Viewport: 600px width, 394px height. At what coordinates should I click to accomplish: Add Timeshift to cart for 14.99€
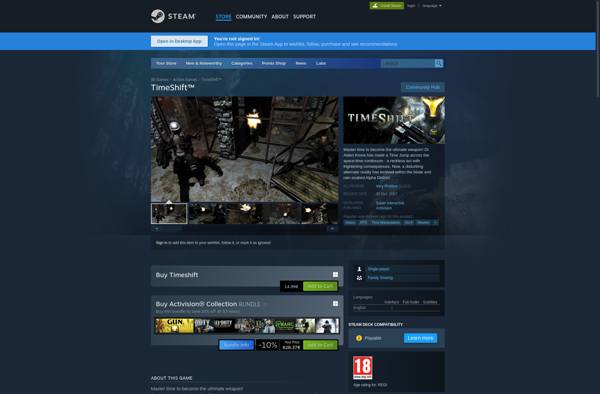click(320, 286)
